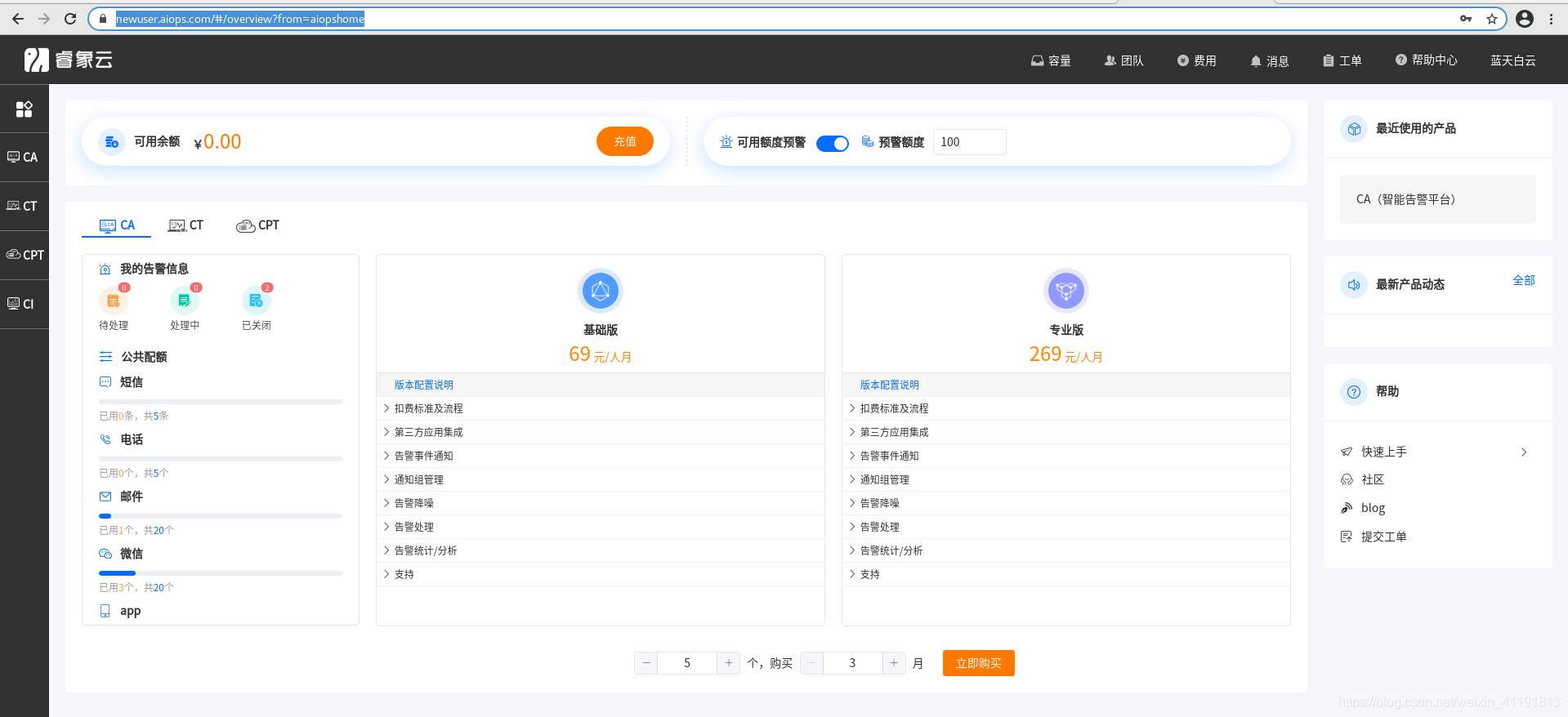Expand 基础版 扣费标准及流程
Screen dimensions: 1568x717
tap(601, 408)
